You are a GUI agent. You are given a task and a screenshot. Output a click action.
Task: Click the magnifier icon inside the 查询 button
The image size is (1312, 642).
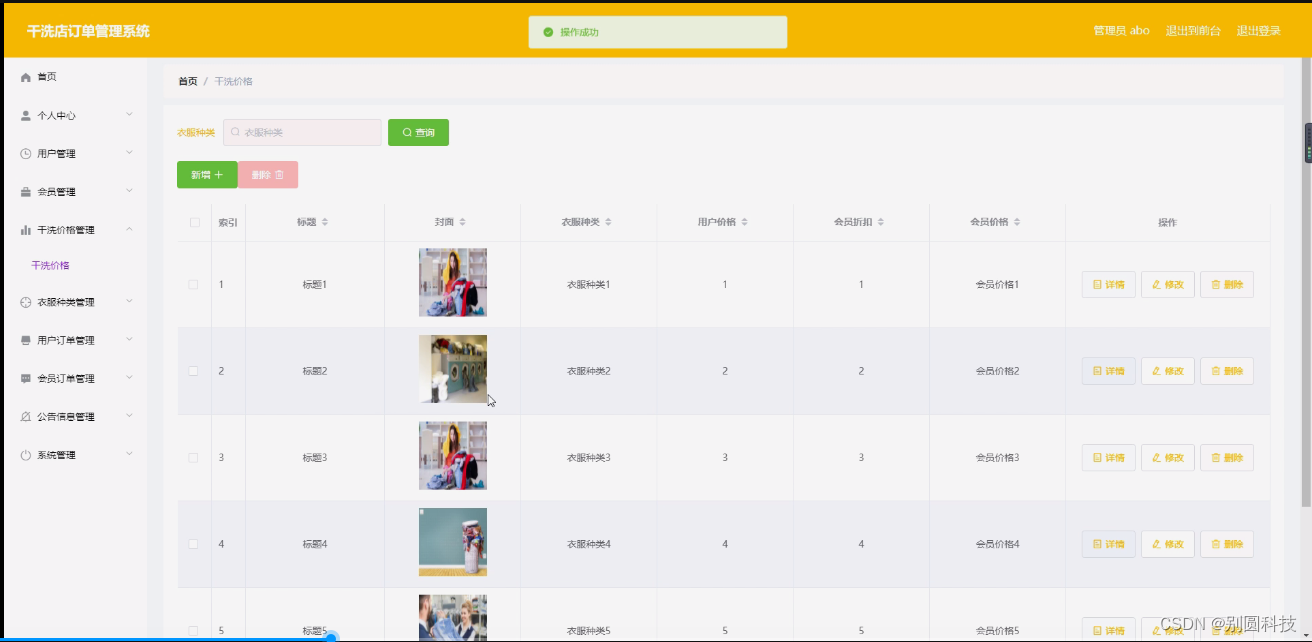point(405,132)
